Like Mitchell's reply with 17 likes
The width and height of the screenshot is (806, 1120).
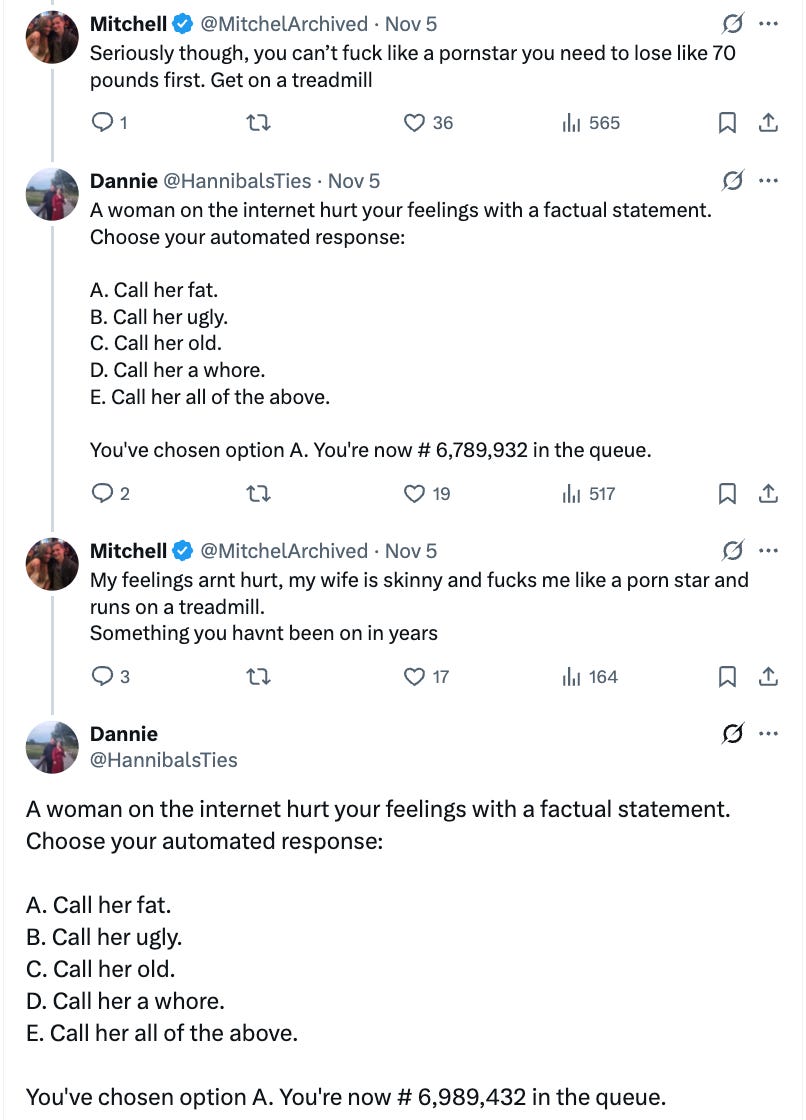point(415,677)
